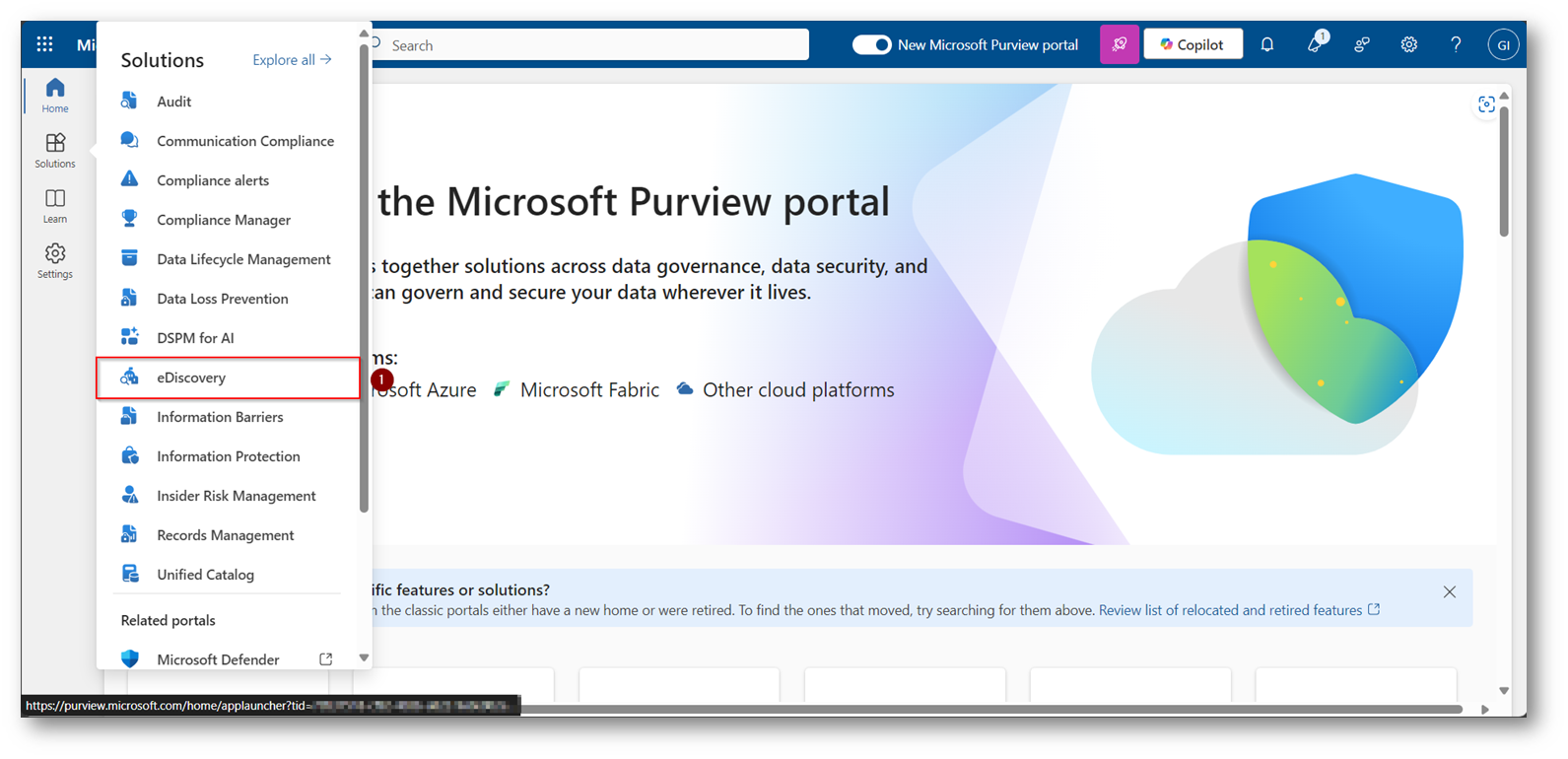
Task: Open Settings in the left rail
Action: pyautogui.click(x=55, y=261)
